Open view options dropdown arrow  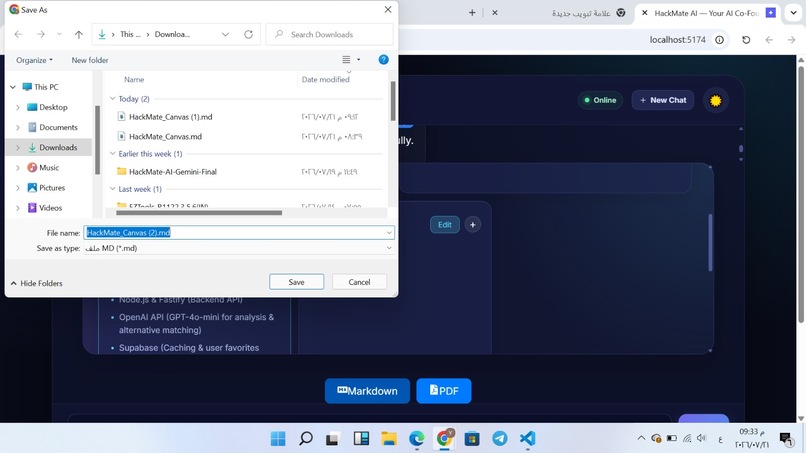359,60
